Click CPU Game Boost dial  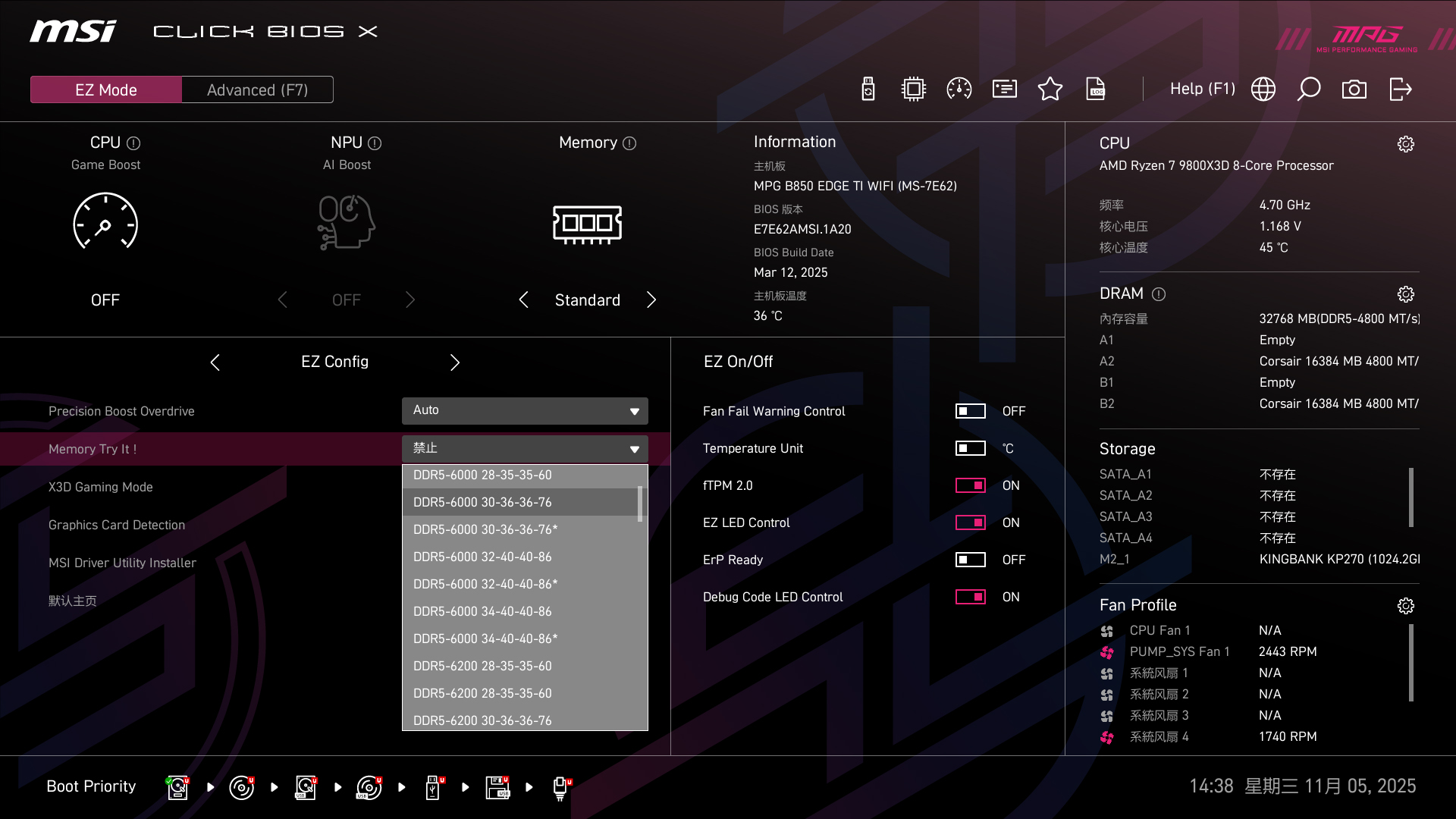click(x=105, y=221)
